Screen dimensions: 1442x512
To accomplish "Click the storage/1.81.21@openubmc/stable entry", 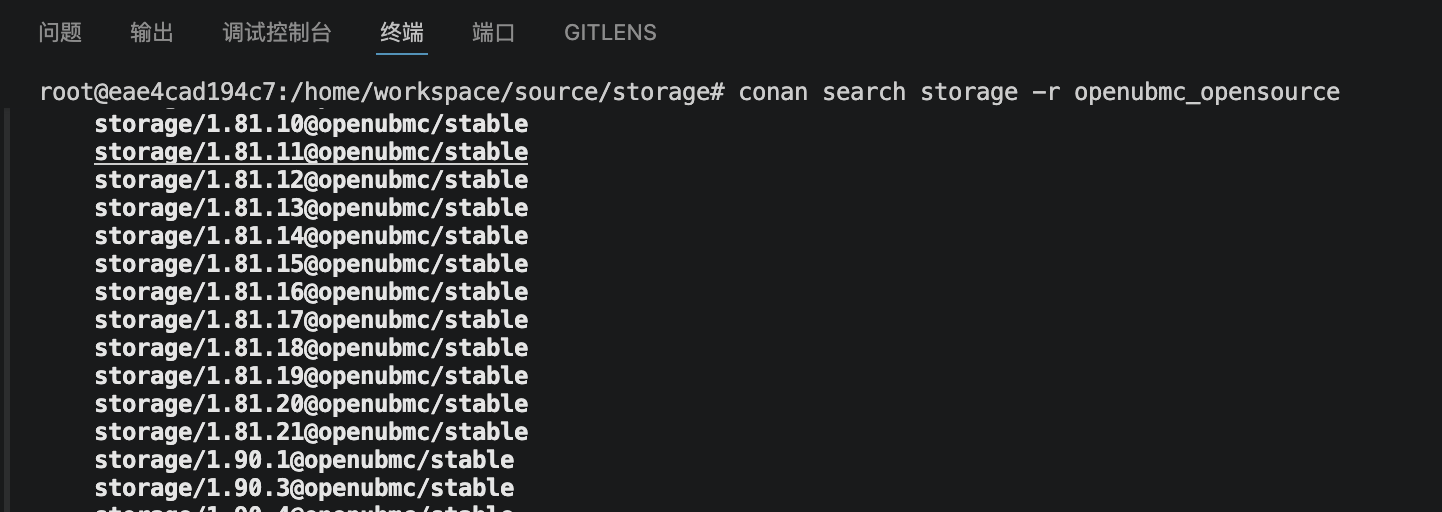I will coord(311,432).
